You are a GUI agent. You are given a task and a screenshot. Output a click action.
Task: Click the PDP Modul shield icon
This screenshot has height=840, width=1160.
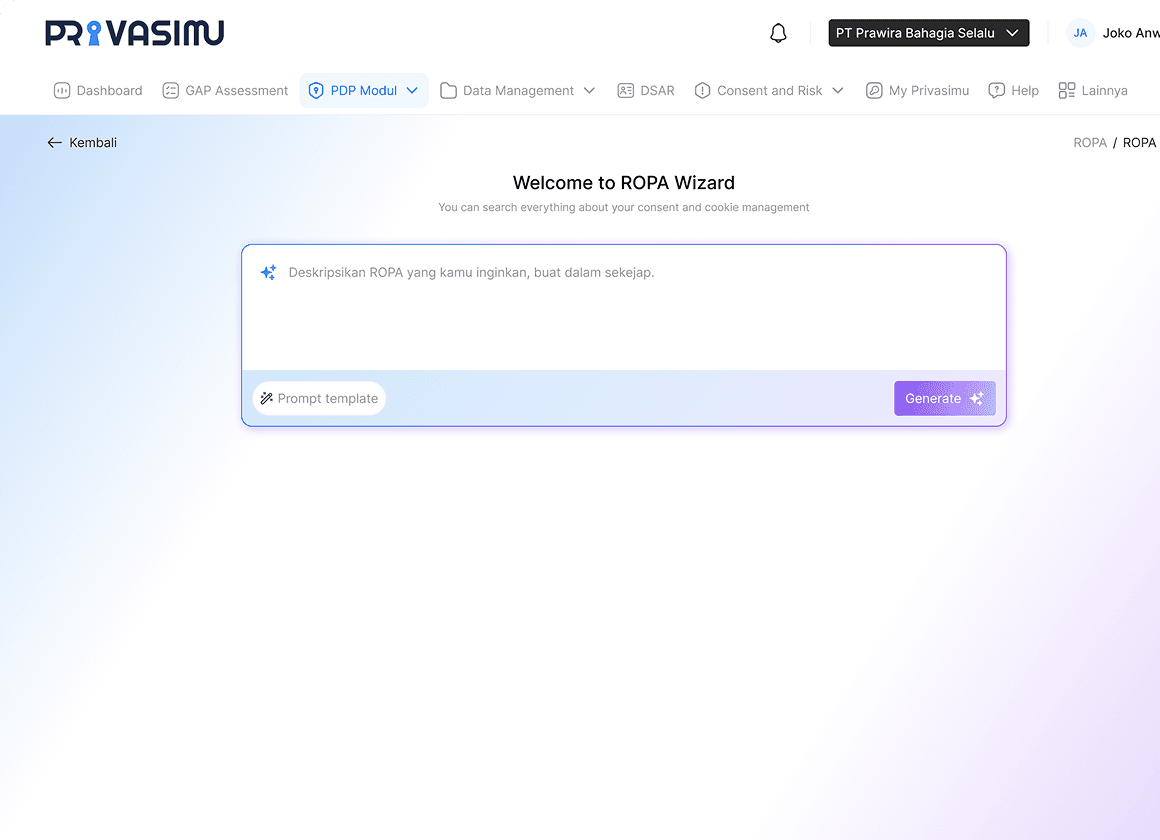click(x=316, y=90)
